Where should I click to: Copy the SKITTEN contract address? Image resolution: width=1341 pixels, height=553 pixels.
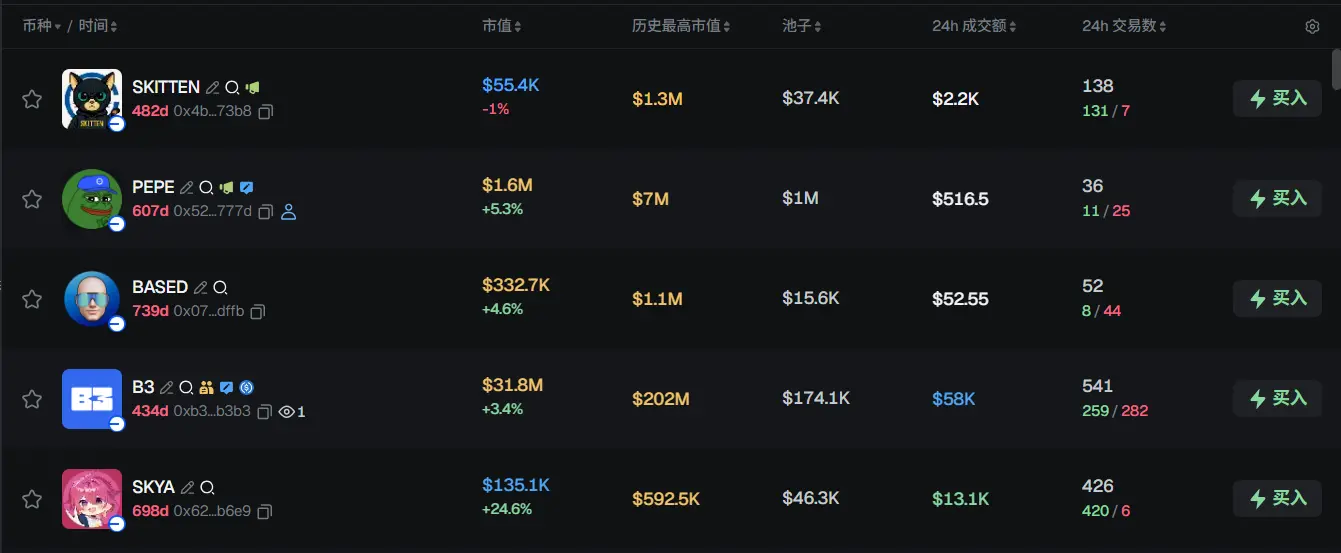tap(265, 112)
